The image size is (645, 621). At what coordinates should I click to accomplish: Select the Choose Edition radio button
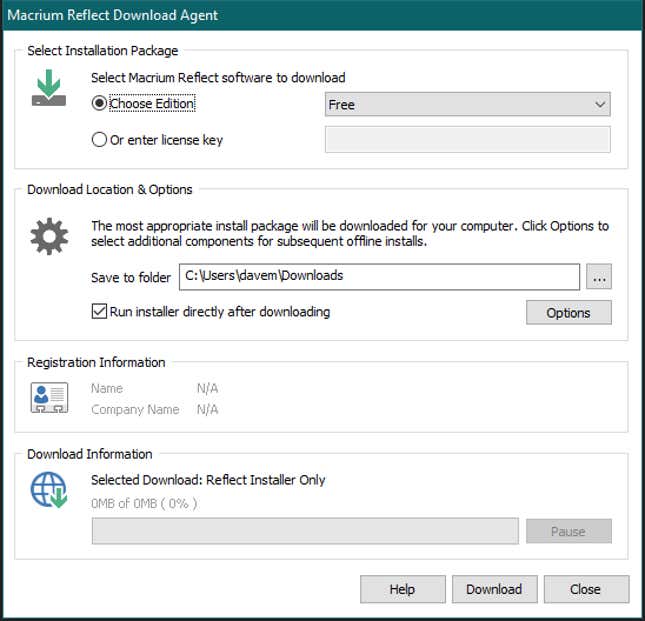(x=99, y=103)
